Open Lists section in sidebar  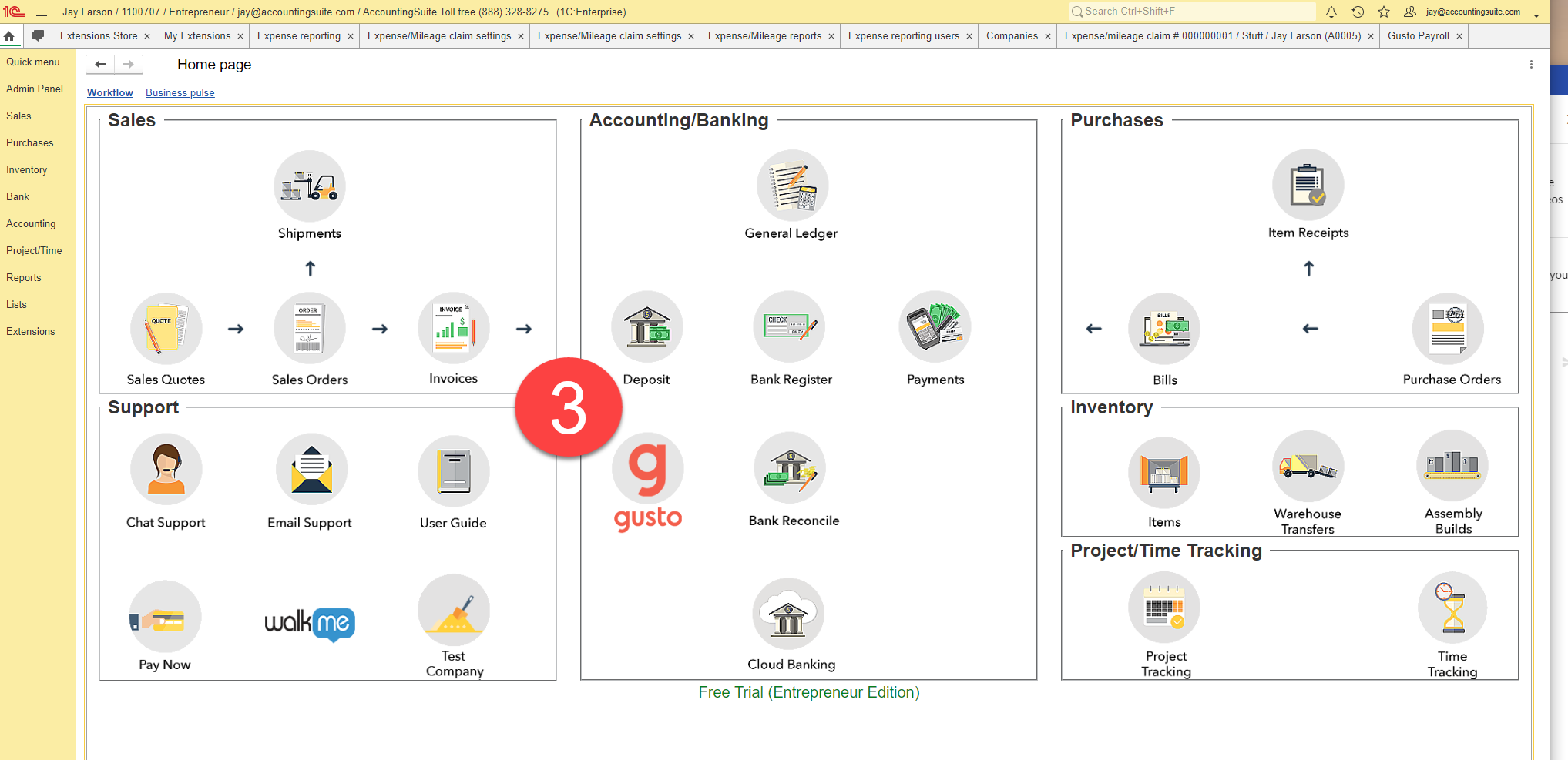pos(16,304)
